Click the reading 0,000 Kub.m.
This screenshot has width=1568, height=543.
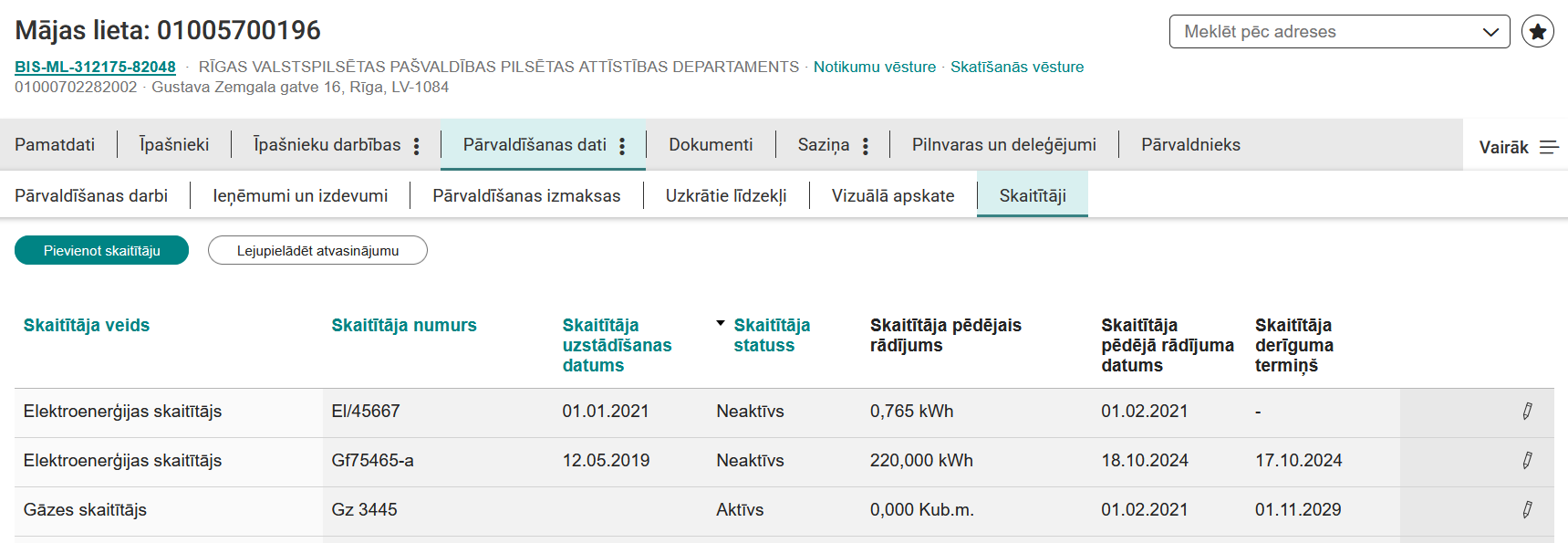922,510
